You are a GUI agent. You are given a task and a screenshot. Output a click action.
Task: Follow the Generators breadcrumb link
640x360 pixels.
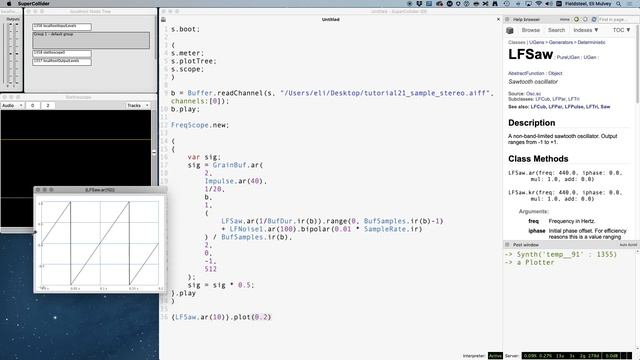(x=561, y=42)
